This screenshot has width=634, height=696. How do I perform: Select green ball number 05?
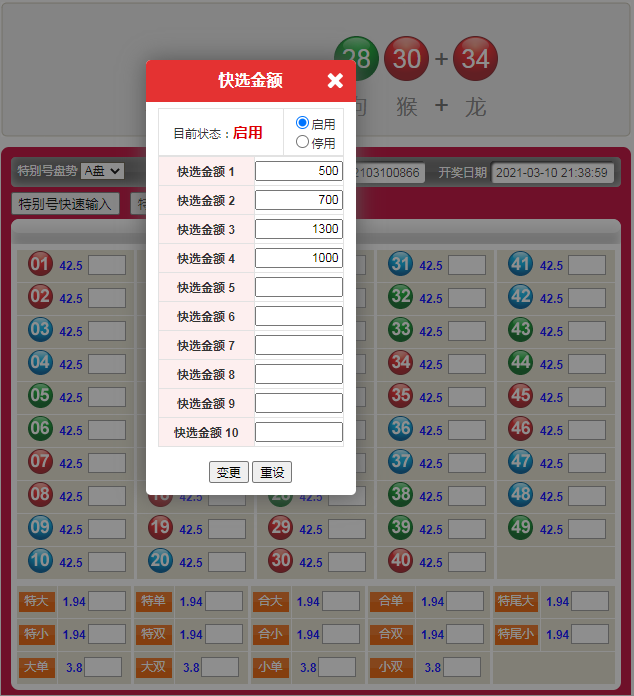(40, 395)
